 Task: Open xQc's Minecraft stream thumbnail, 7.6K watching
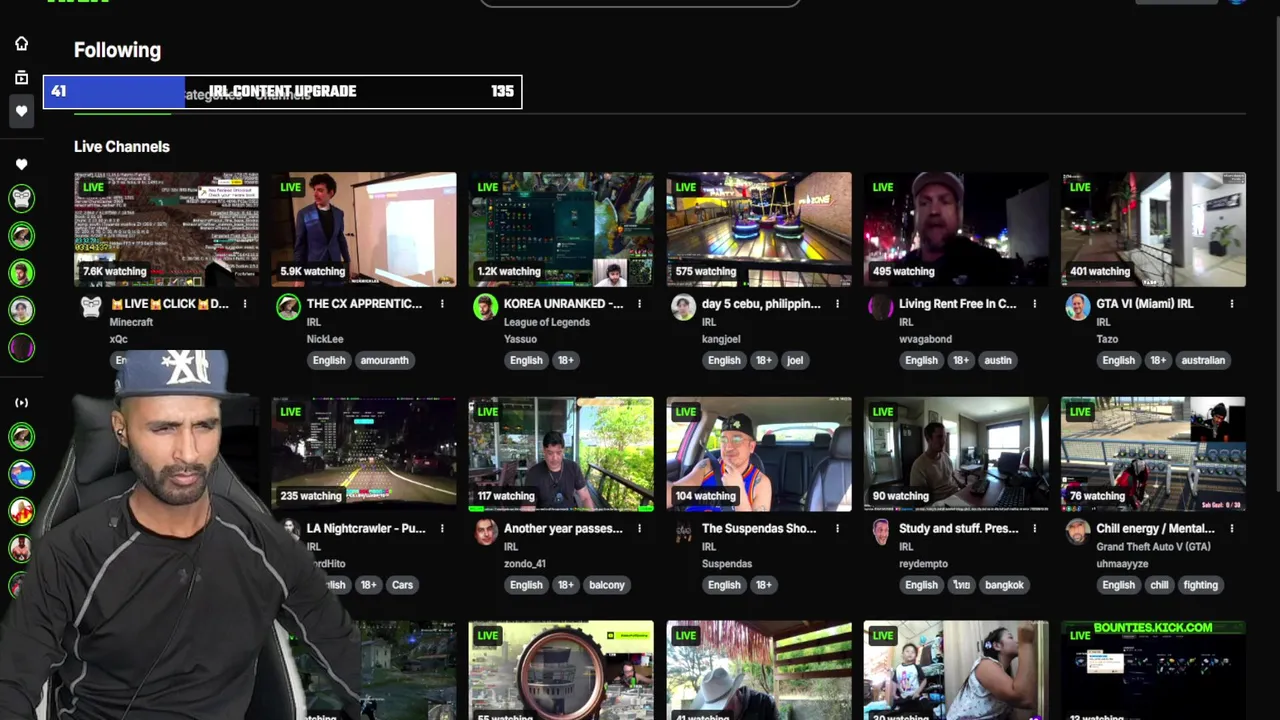pos(166,229)
